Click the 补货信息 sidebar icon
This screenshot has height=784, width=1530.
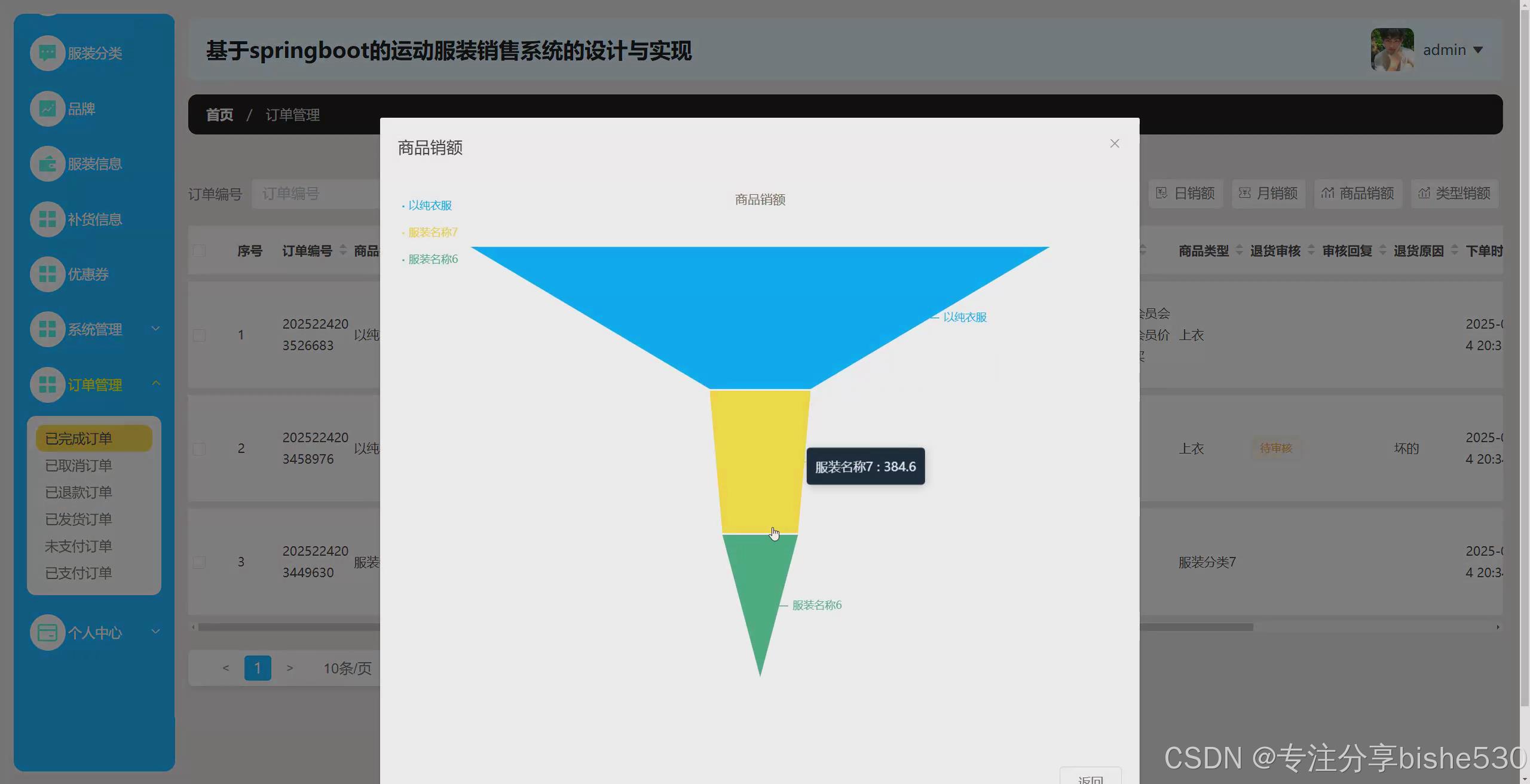point(47,219)
